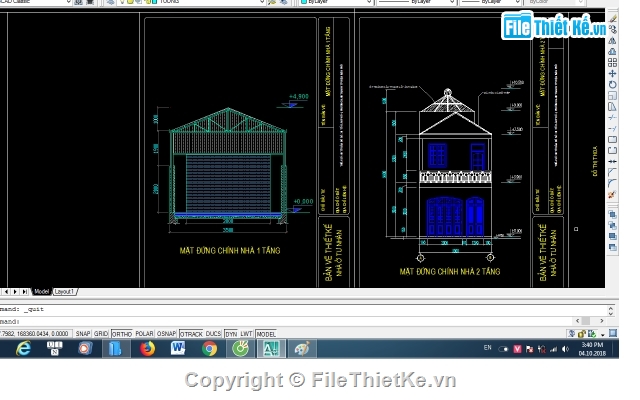The image size is (640, 400).
Task: Click command line scroll right arrow
Action: coord(602,321)
